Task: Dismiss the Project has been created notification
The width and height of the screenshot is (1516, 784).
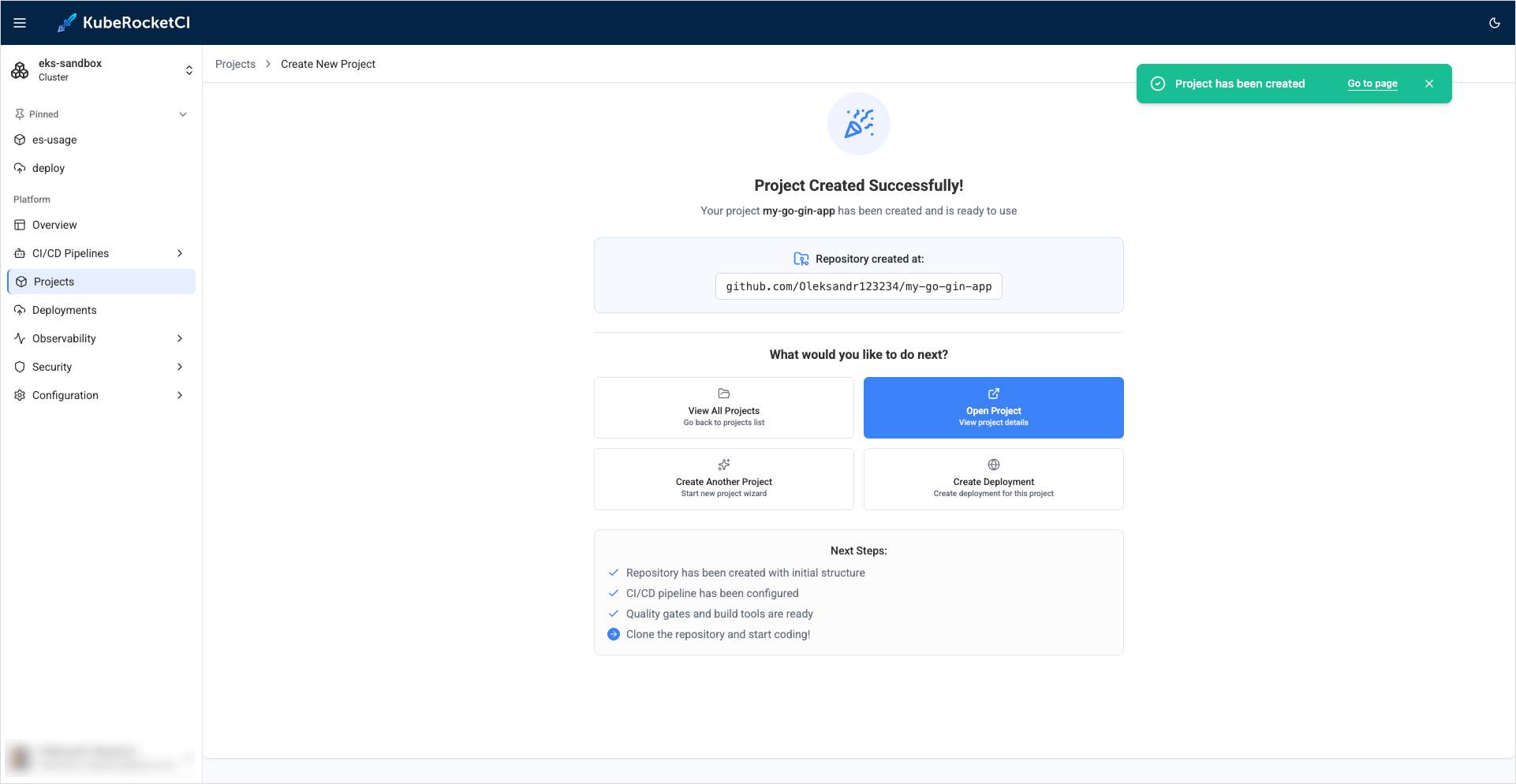Action: (1429, 83)
